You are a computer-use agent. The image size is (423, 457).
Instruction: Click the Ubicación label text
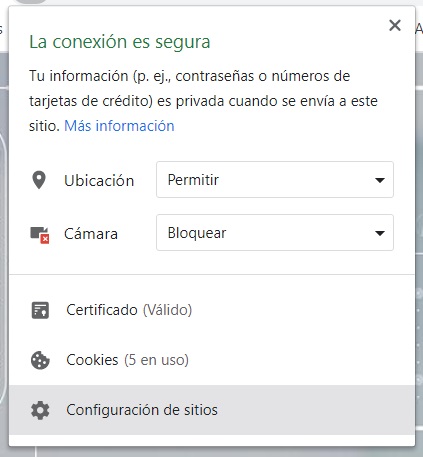(x=99, y=181)
